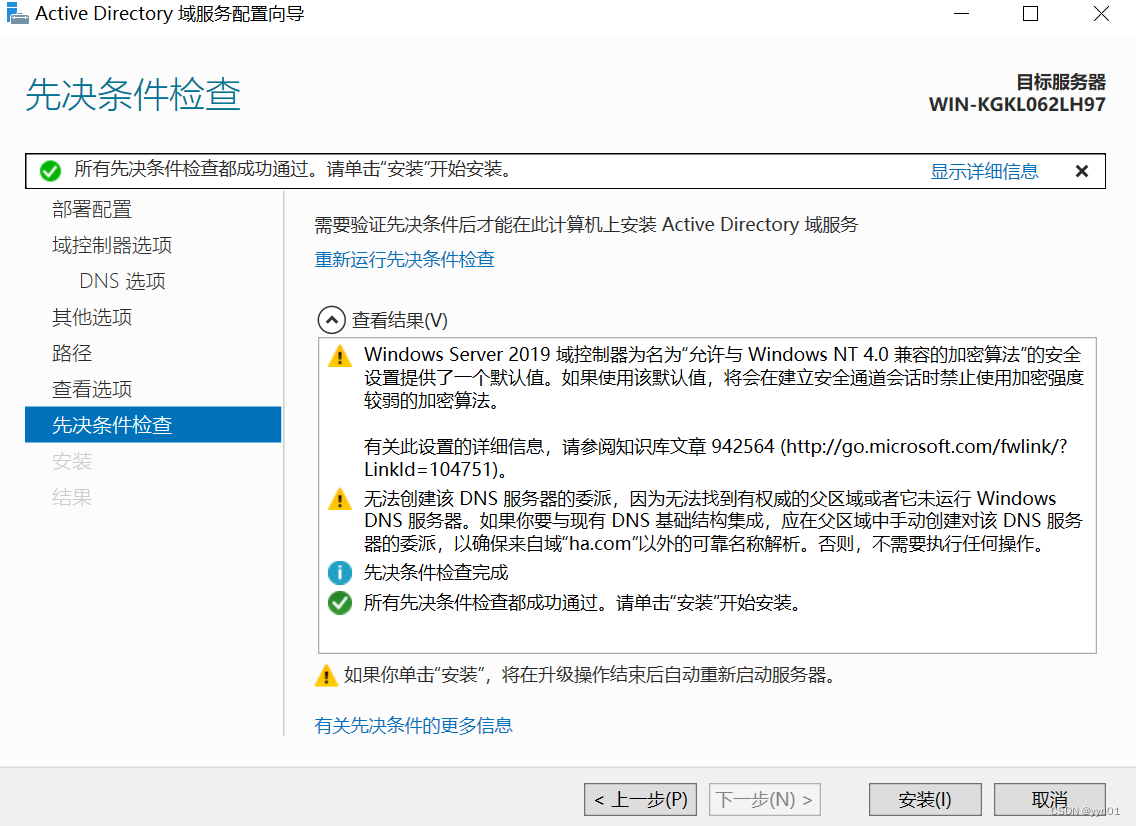This screenshot has height=826, width=1136.
Task: Select highlighted 先决条件检查 sidebar item
Action: [x=153, y=425]
